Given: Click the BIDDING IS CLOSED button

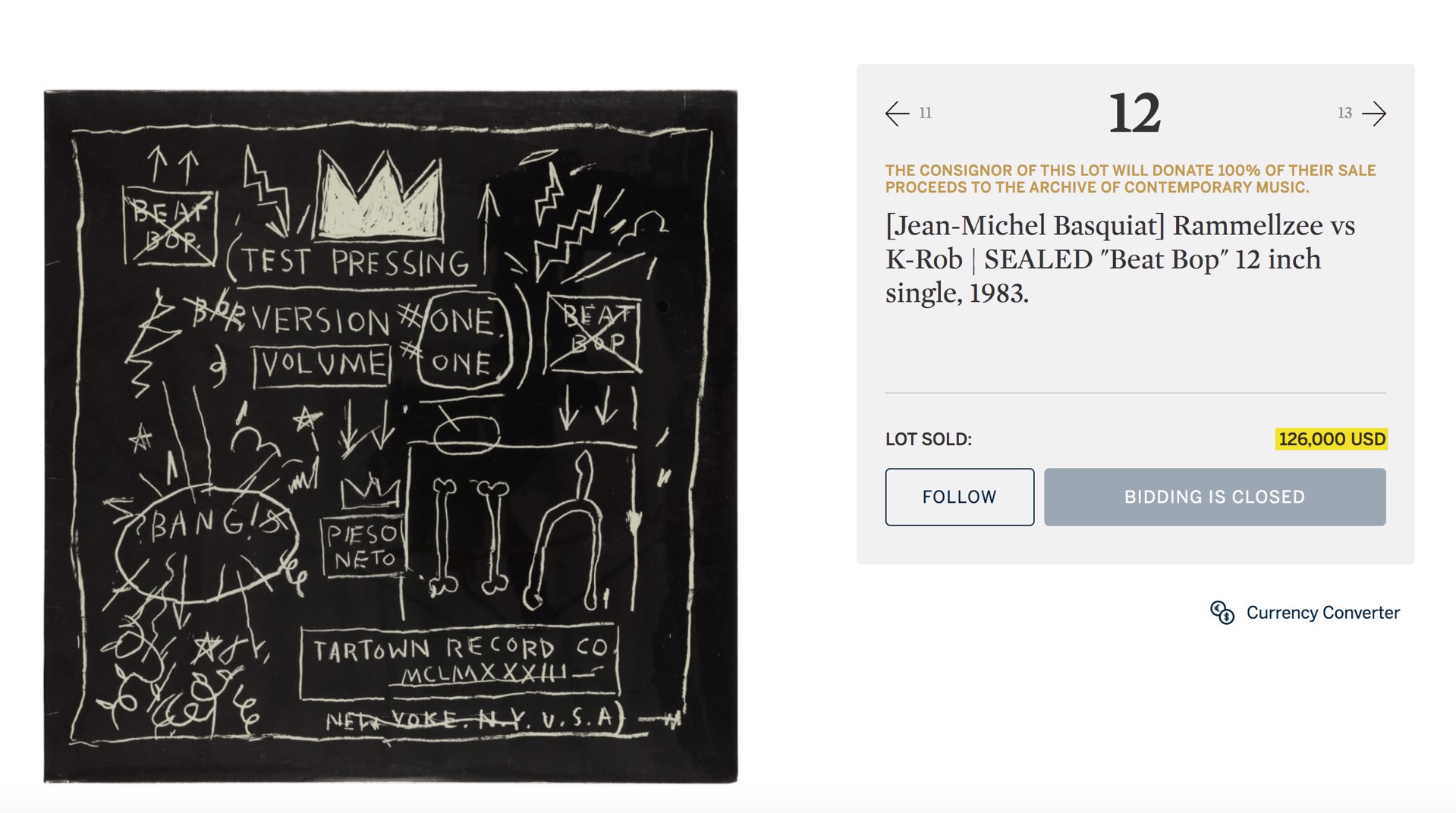Looking at the screenshot, I should click(x=1215, y=497).
